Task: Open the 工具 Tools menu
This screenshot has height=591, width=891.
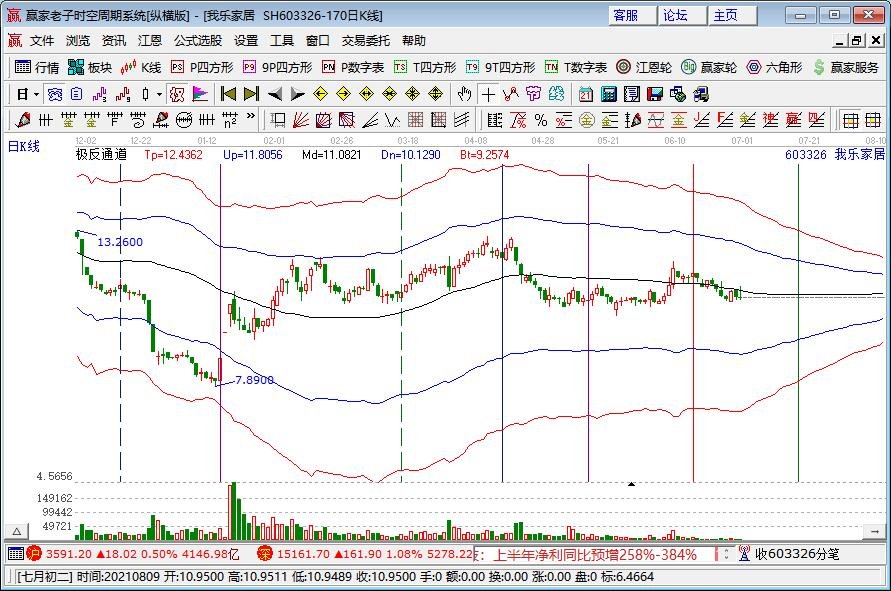Action: [x=284, y=40]
